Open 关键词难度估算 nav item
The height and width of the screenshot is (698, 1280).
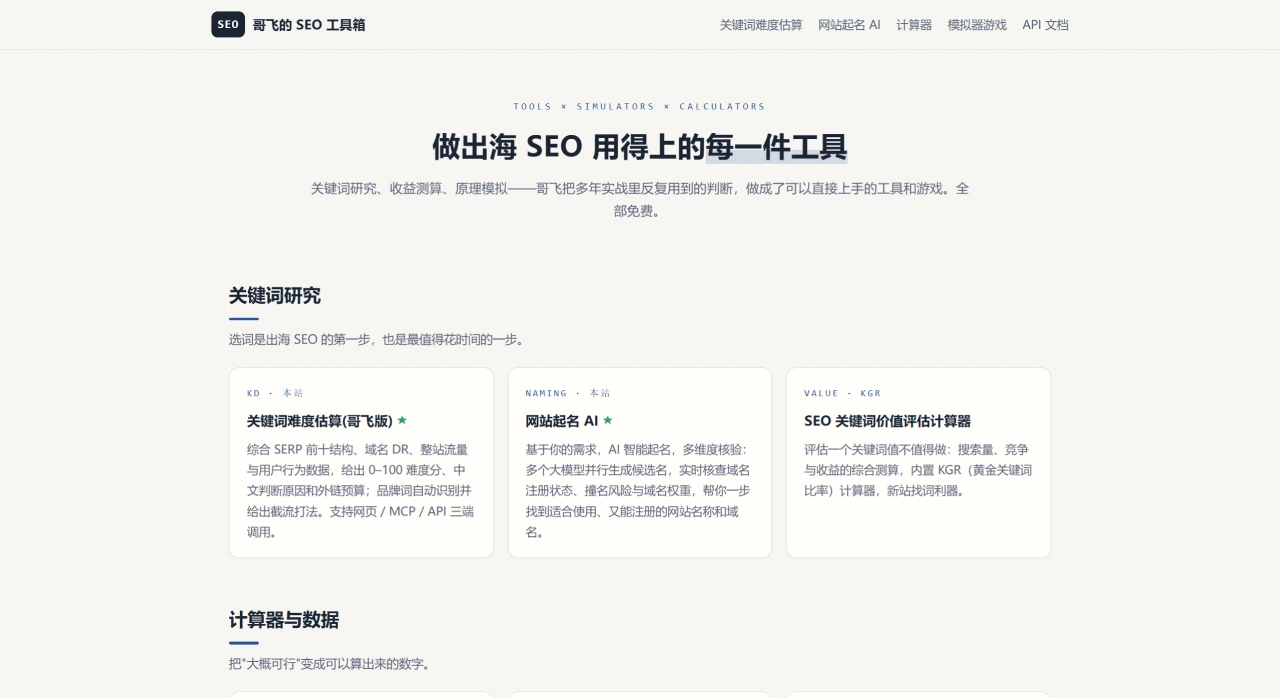tap(761, 25)
